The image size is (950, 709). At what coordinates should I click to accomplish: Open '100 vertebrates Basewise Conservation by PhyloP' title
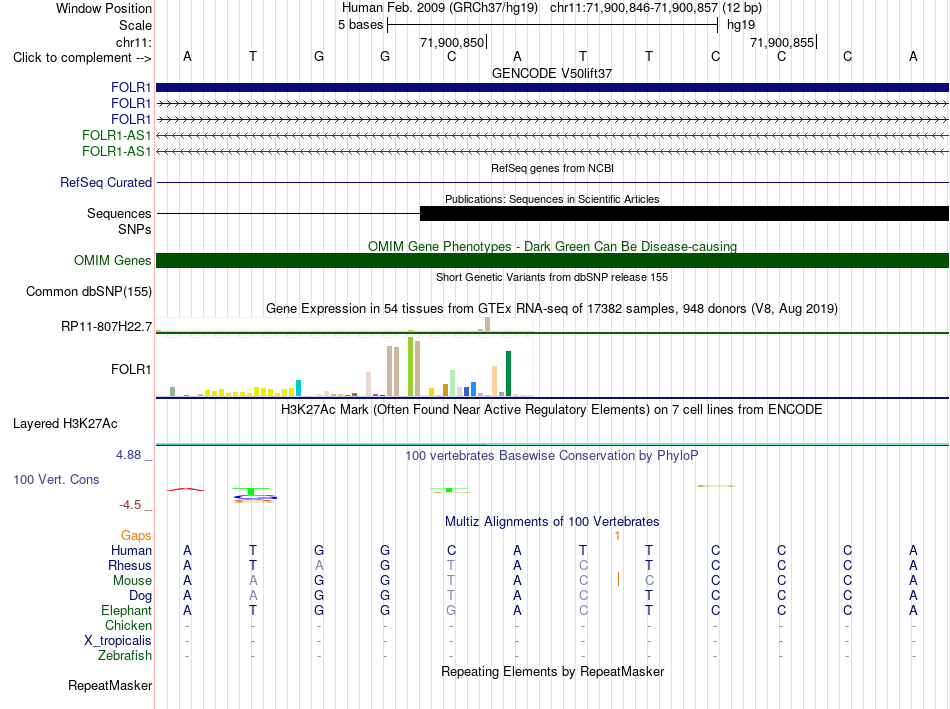[x=552, y=456]
